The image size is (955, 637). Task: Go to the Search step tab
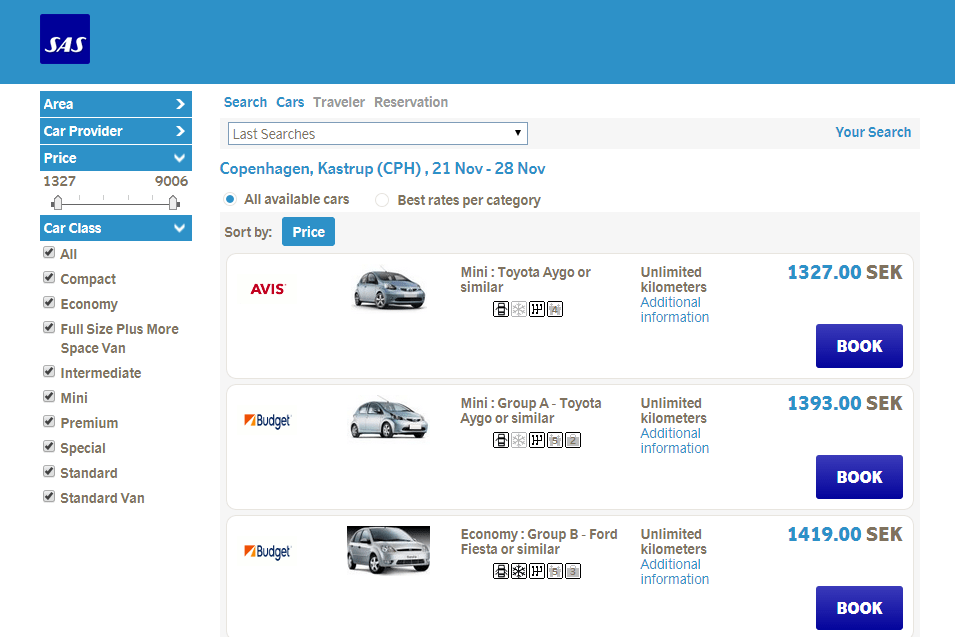[x=245, y=102]
